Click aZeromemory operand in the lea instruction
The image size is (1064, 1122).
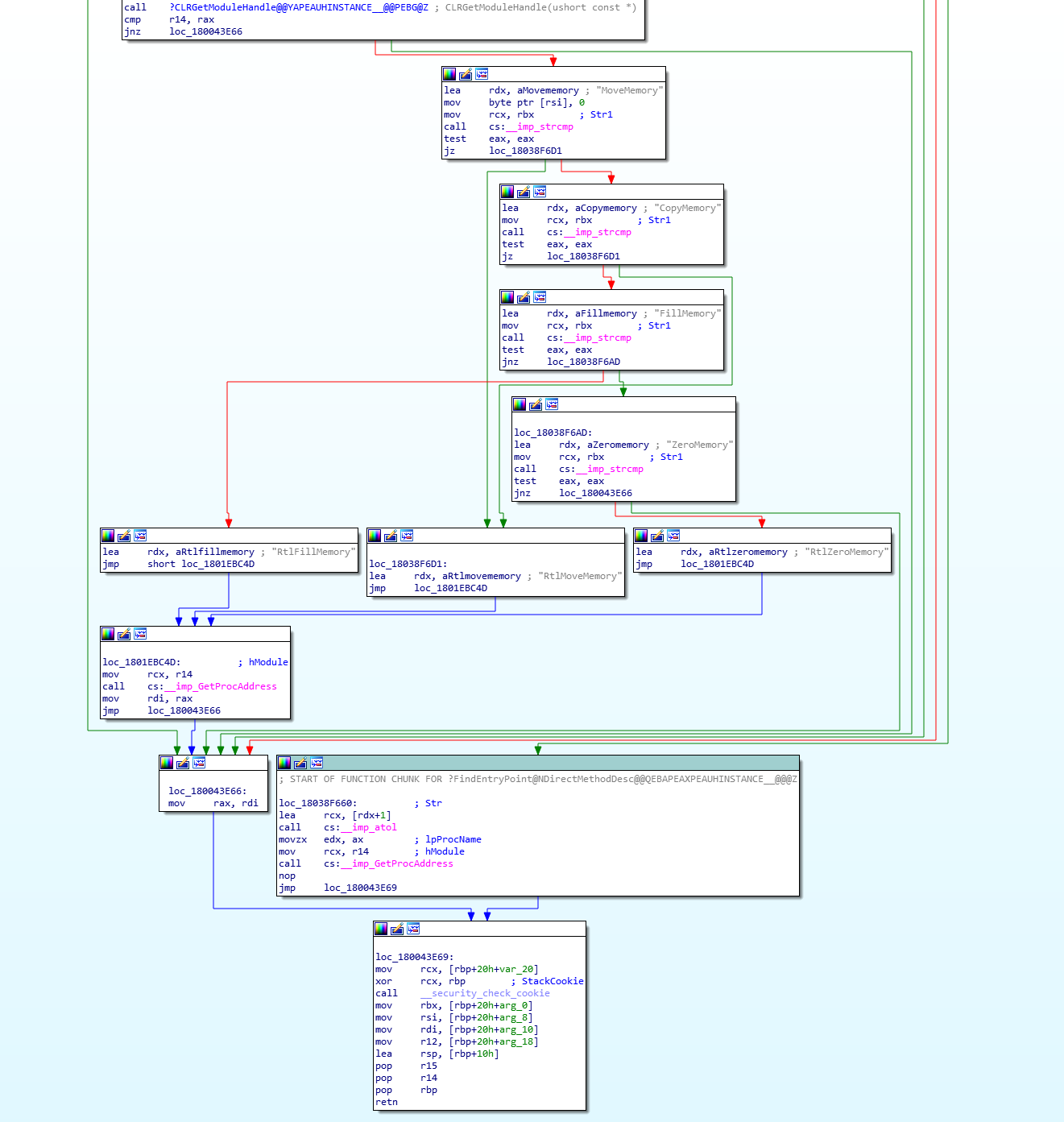coord(618,445)
